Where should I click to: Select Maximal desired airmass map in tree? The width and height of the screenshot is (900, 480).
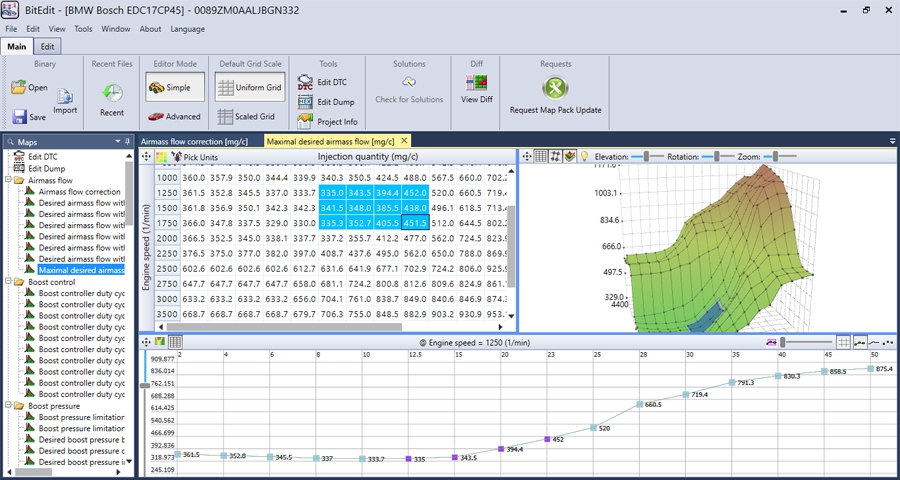(81, 270)
